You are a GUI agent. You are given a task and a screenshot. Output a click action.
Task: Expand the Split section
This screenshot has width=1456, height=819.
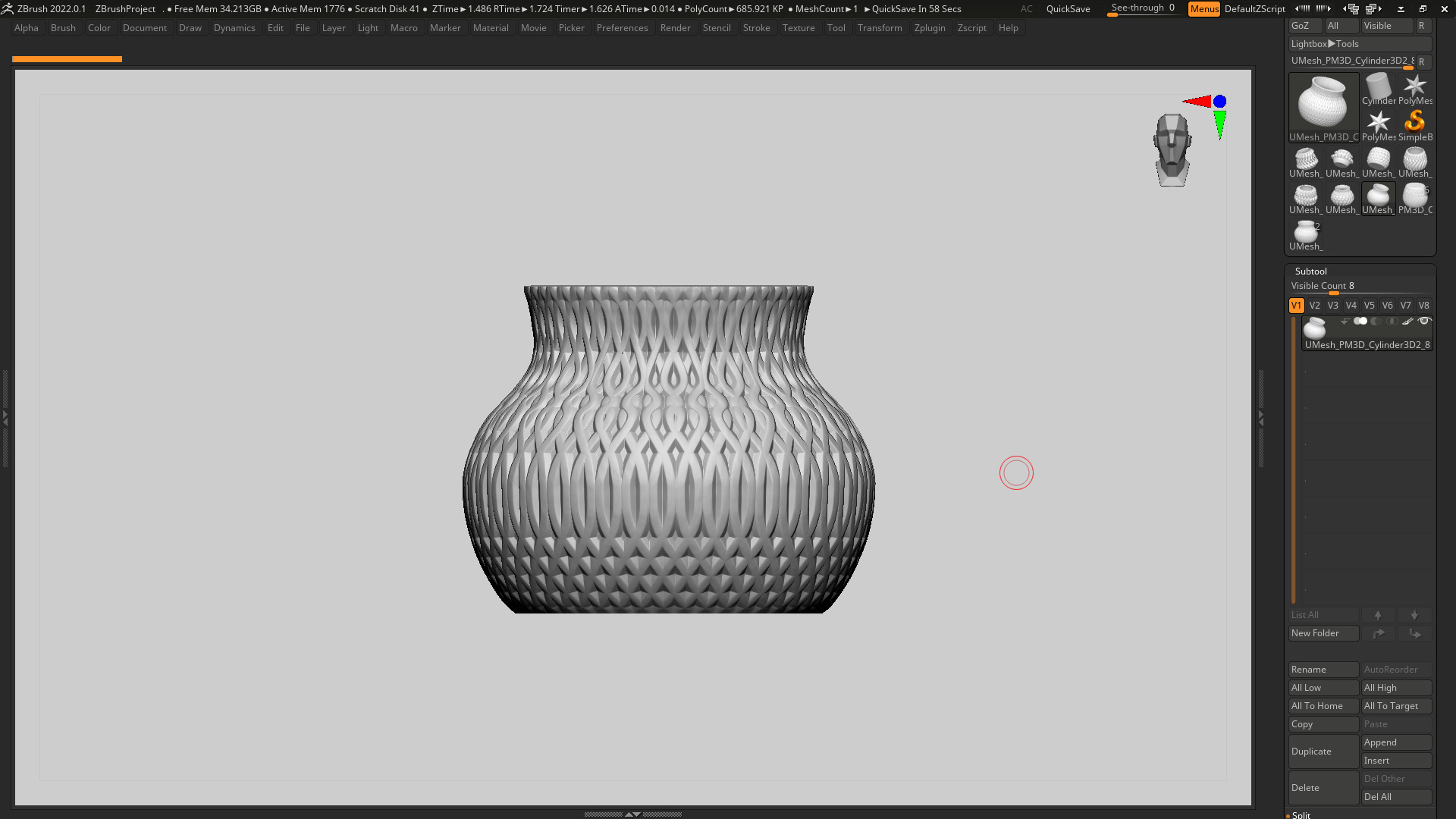pyautogui.click(x=1301, y=815)
